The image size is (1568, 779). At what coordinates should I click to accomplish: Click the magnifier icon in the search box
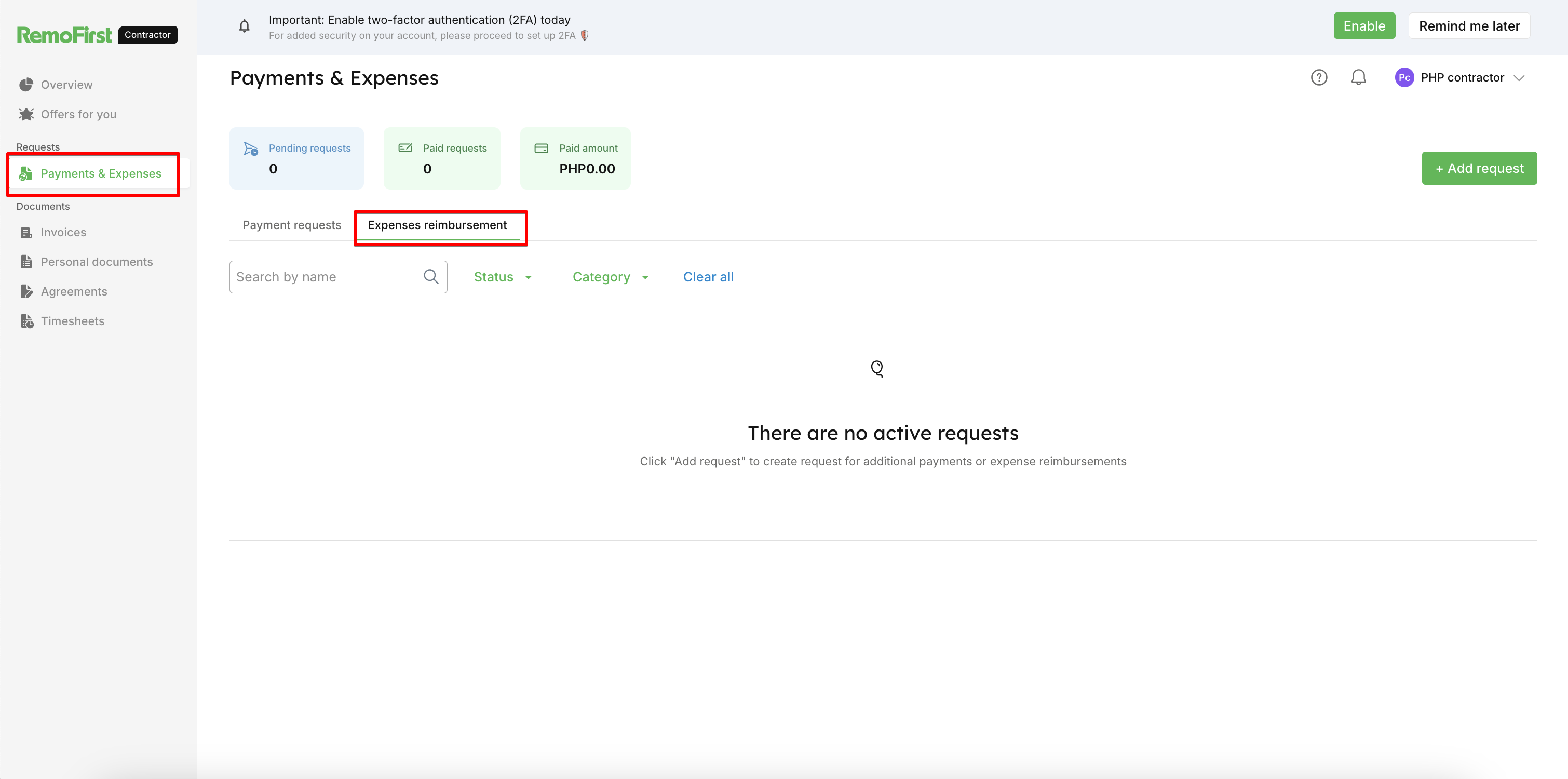tap(431, 276)
